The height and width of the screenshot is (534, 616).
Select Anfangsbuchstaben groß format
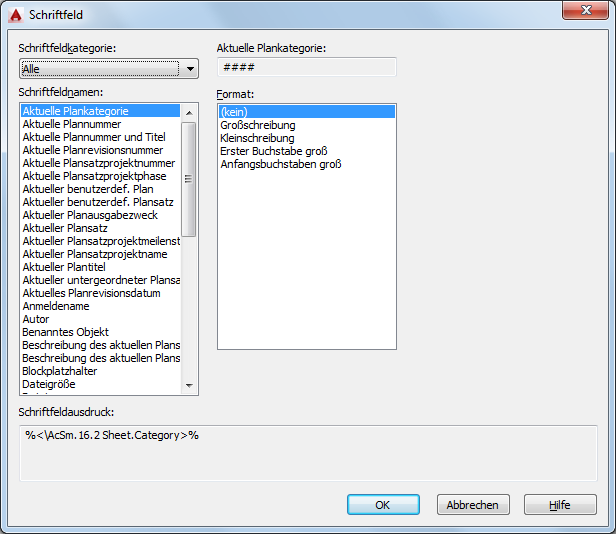click(281, 164)
